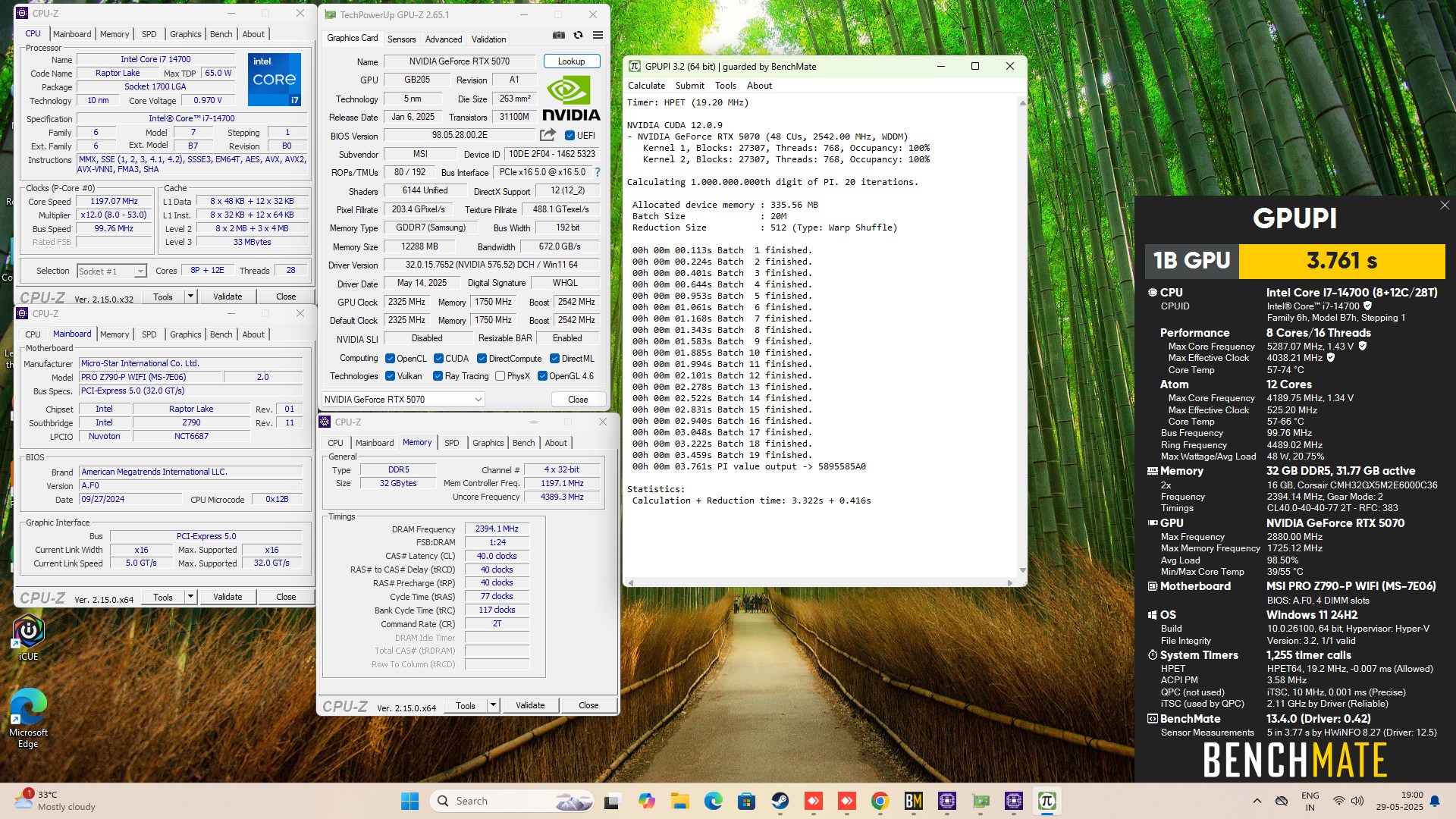Click 'Intel Core i7 14700' name in CPU-Z
This screenshot has height=819, width=1456.
click(x=155, y=59)
